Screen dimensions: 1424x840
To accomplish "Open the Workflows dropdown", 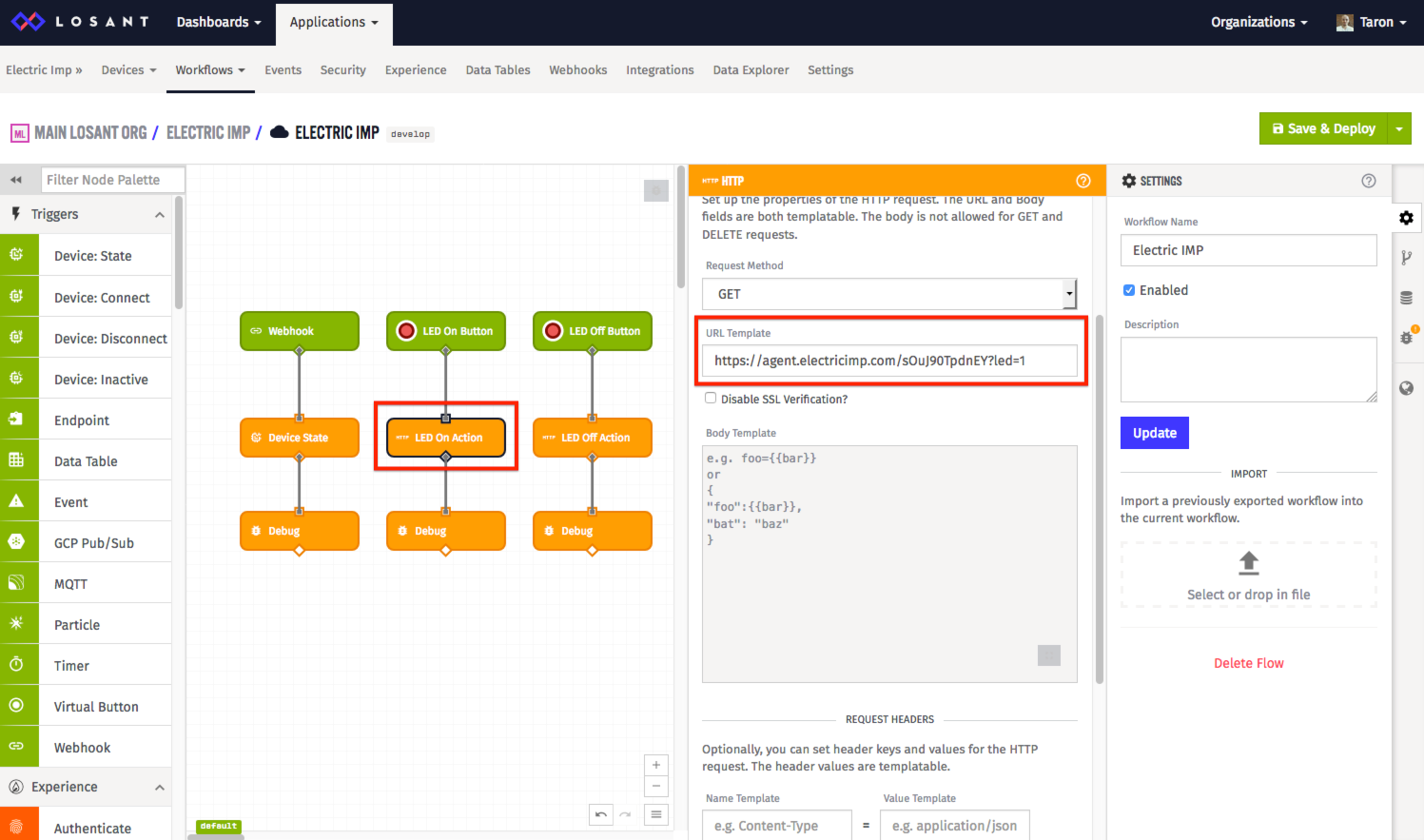I will click(x=210, y=69).
